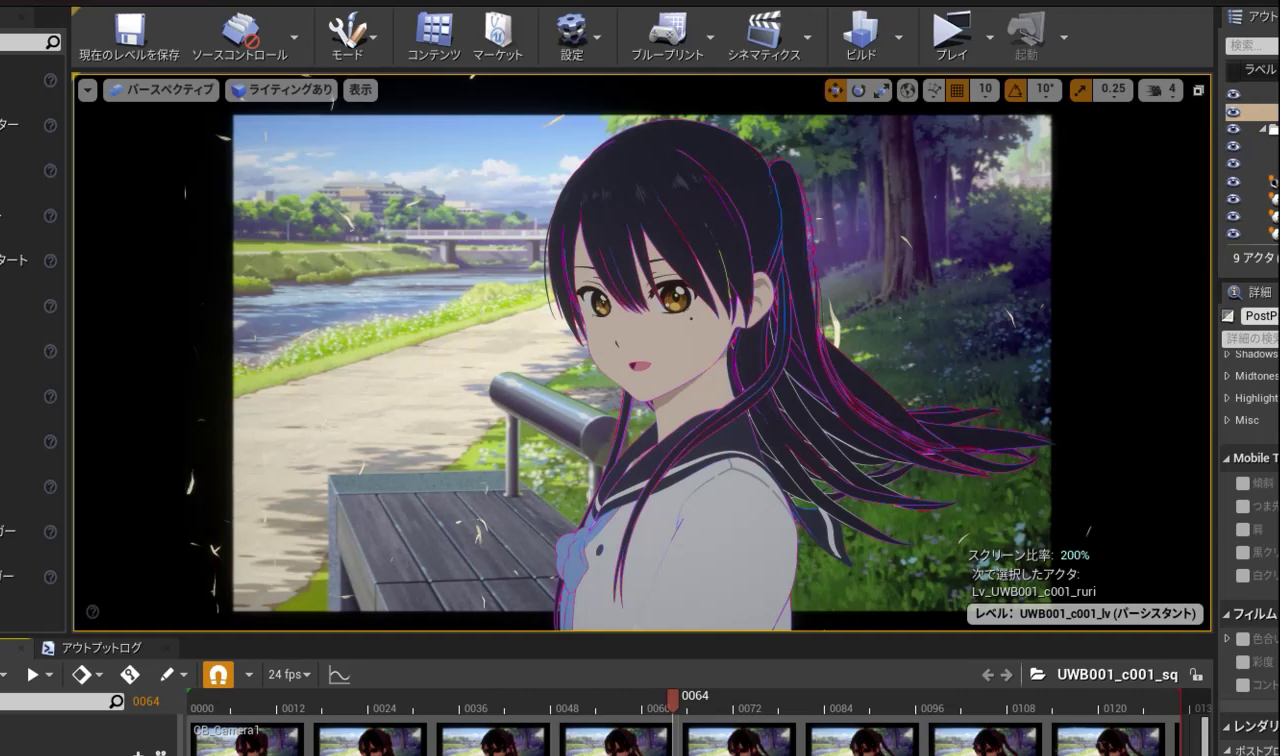Expand the Shadows section in details
This screenshot has height=756, width=1280.
tap(1228, 354)
